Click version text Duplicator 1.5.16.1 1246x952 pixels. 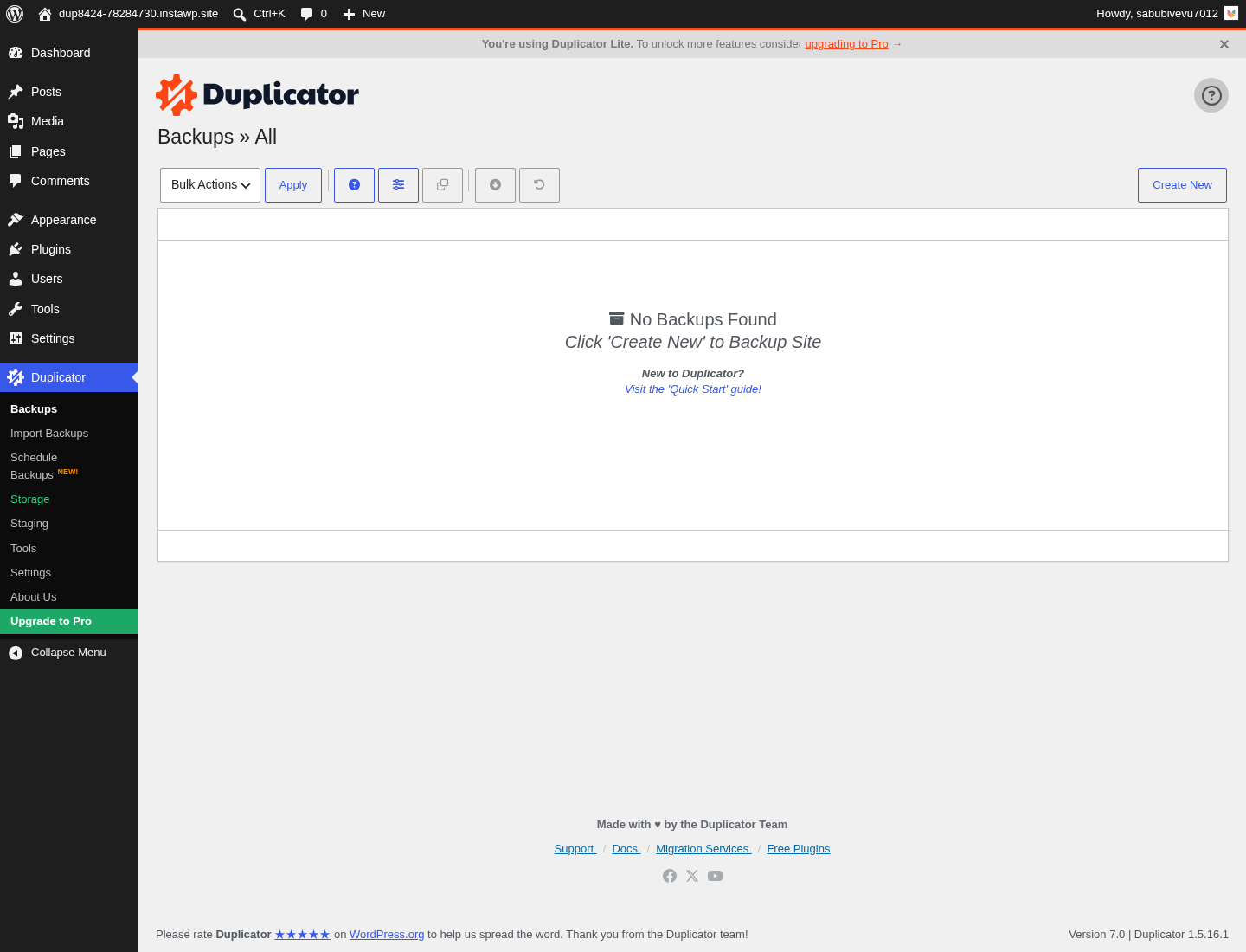click(1181, 935)
